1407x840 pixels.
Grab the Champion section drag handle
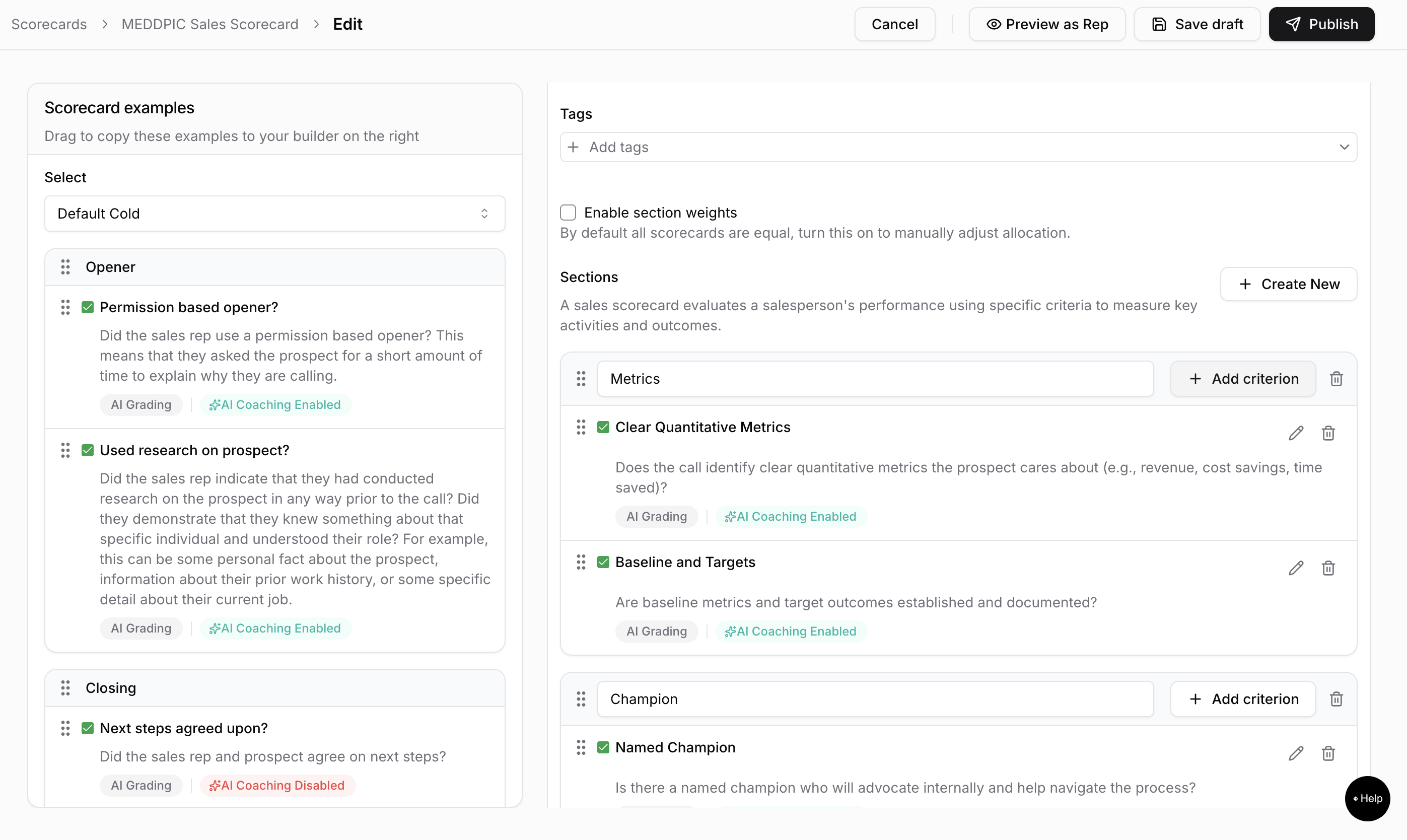pos(581,699)
